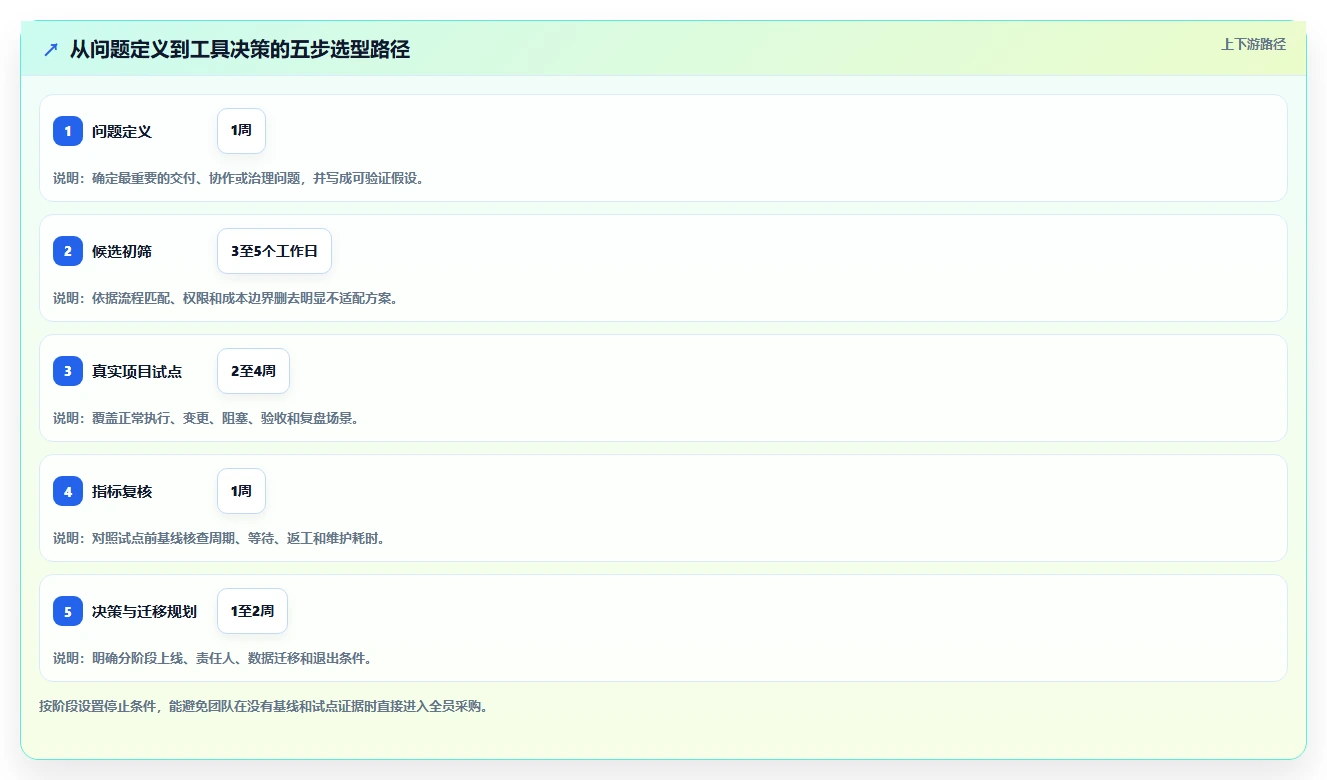Select the 问题定义 step title
Image resolution: width=1327 pixels, height=780 pixels.
pos(122,131)
